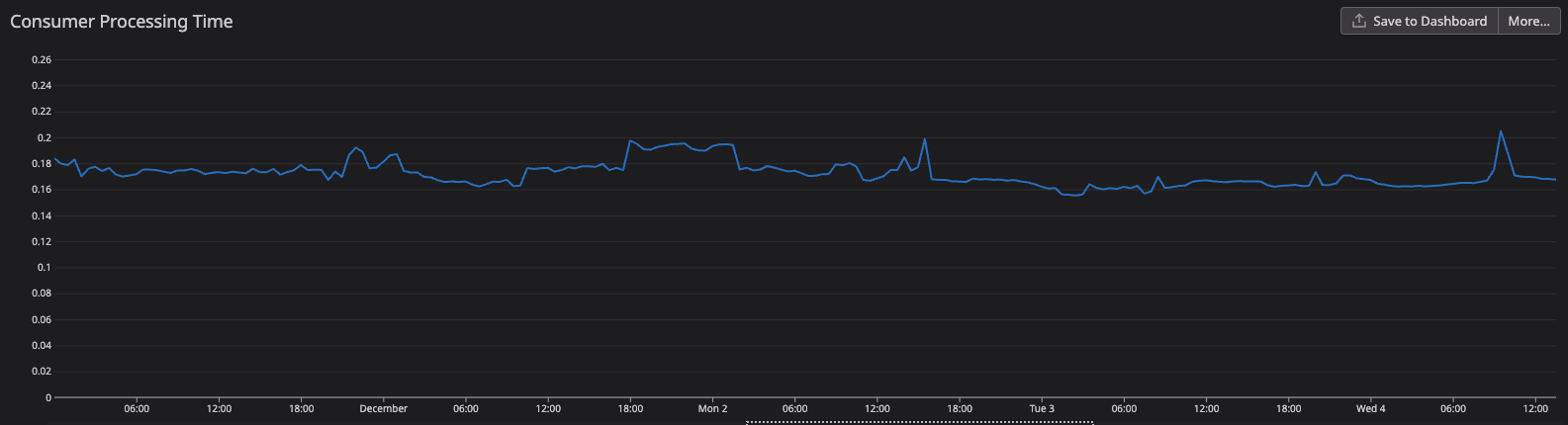Screen dimensions: 1568x425
Task: Click the 0.2 y-axis tick label
Action: [x=45, y=138]
